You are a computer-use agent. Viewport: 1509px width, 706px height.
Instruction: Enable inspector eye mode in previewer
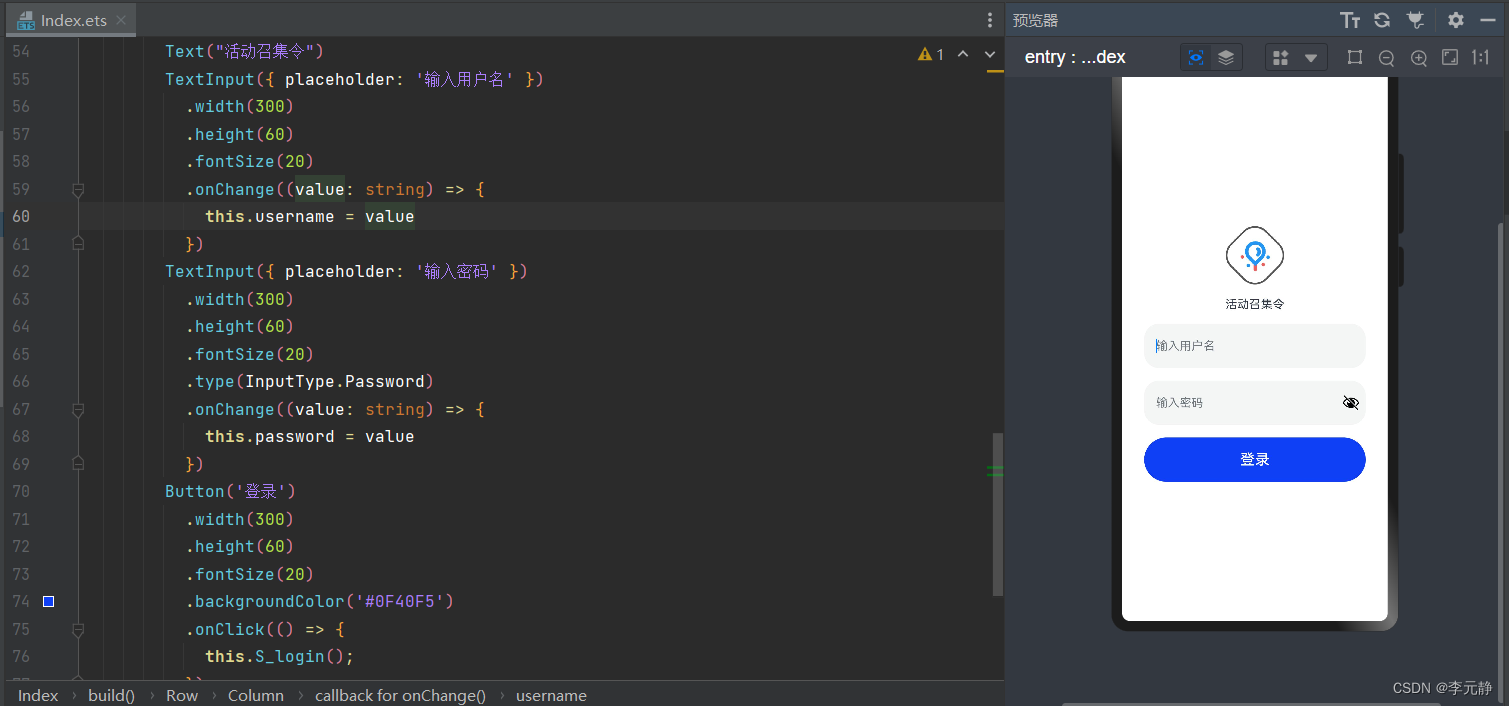[x=1196, y=57]
